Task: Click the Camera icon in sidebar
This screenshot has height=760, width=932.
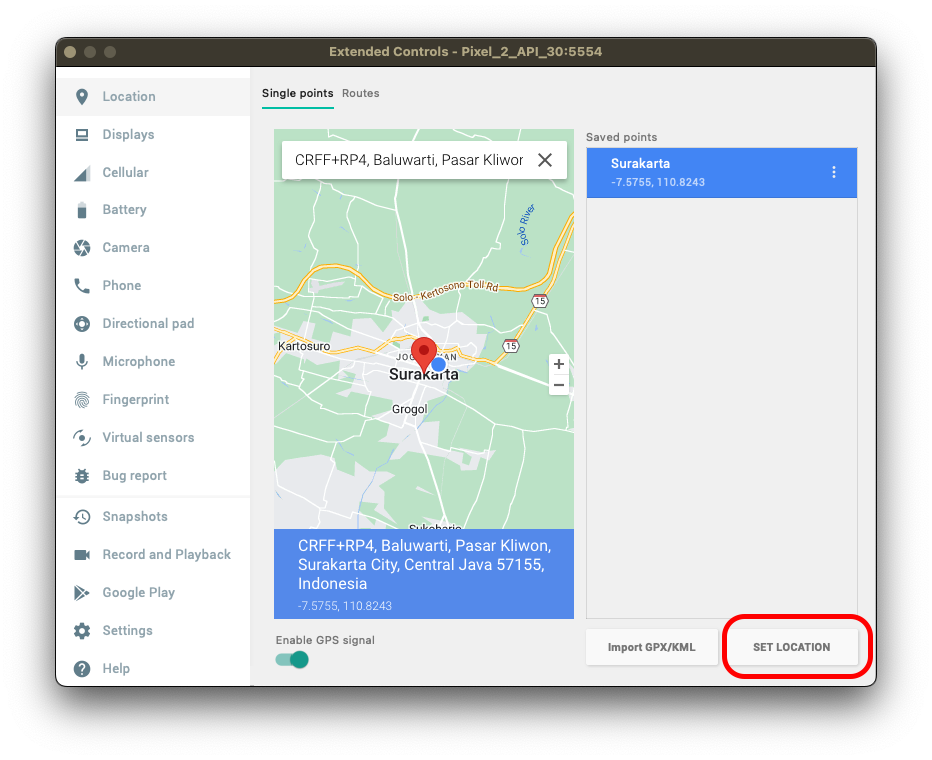Action: [82, 248]
